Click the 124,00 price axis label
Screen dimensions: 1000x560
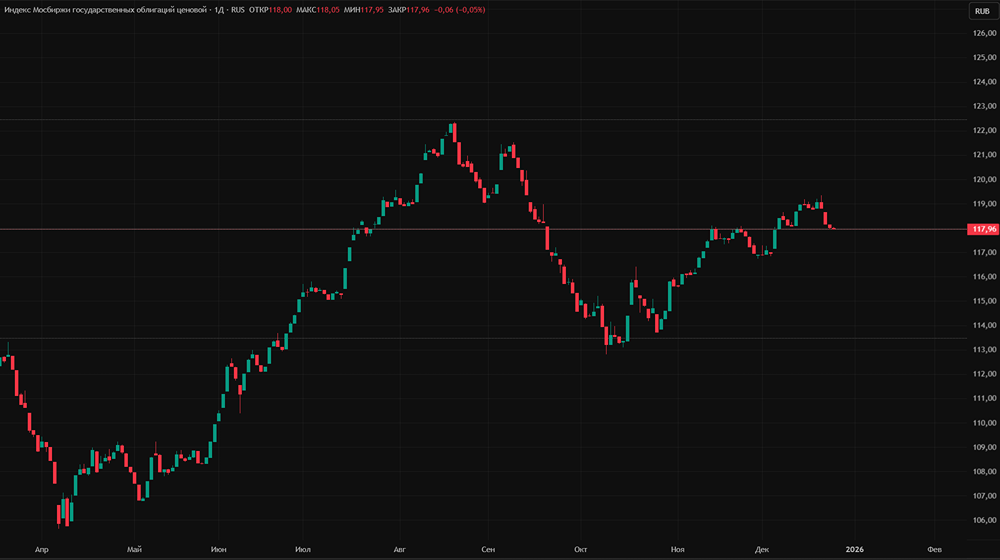tap(985, 82)
